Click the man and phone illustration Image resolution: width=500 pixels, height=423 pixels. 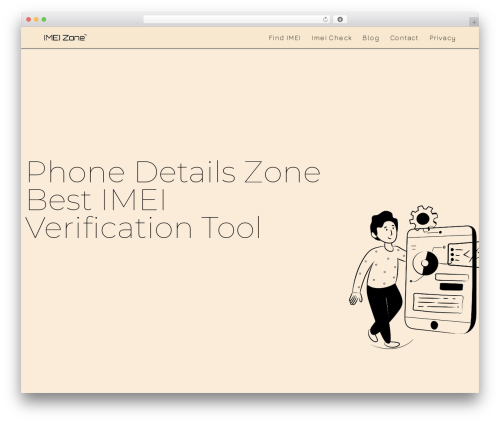pos(414,277)
